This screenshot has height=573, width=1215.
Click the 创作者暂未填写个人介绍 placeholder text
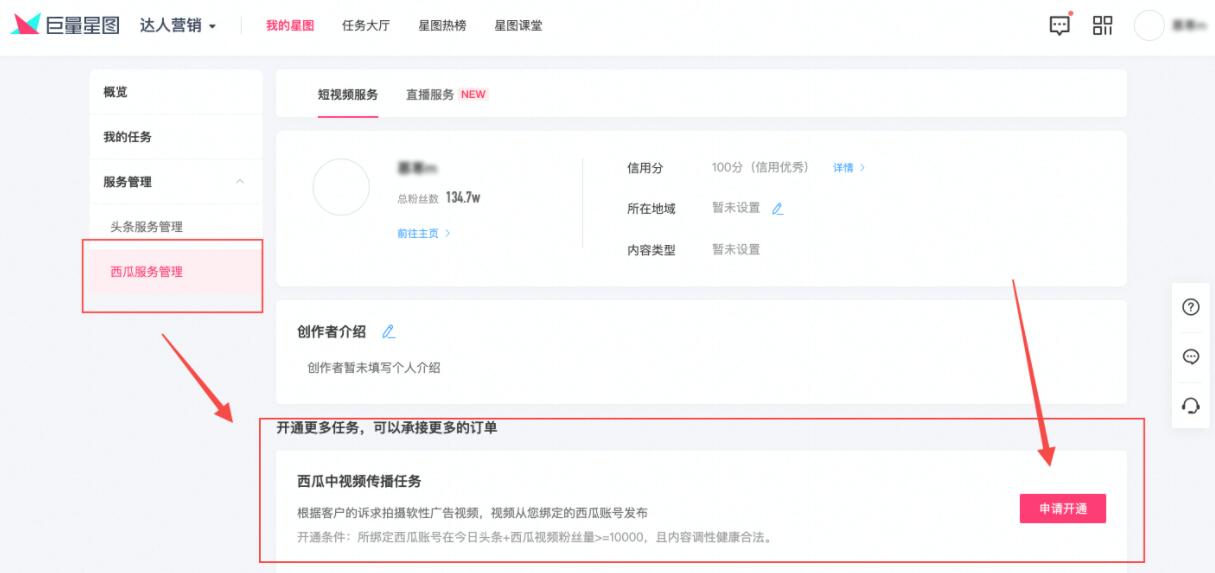(x=374, y=368)
